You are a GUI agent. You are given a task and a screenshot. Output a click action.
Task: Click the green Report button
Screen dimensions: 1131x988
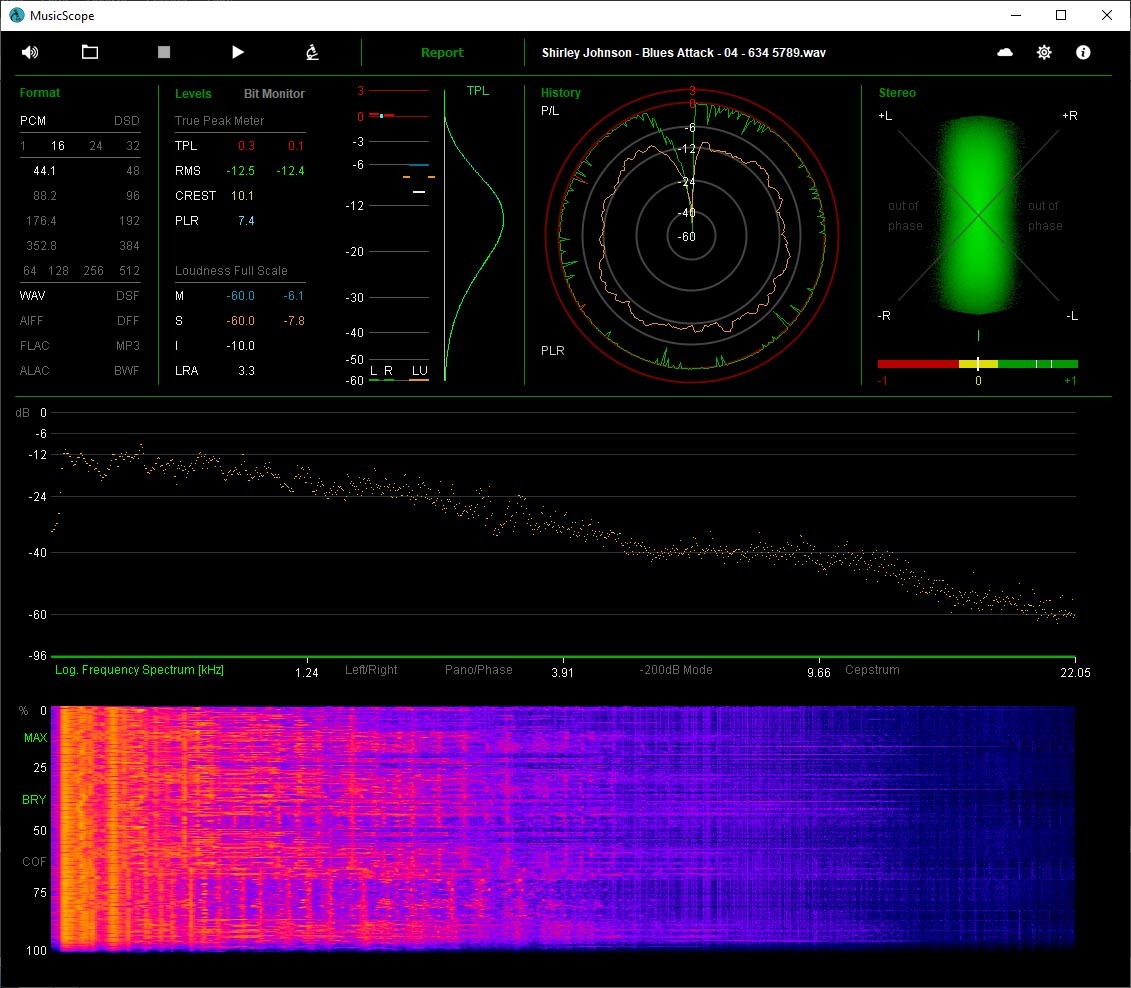(442, 53)
